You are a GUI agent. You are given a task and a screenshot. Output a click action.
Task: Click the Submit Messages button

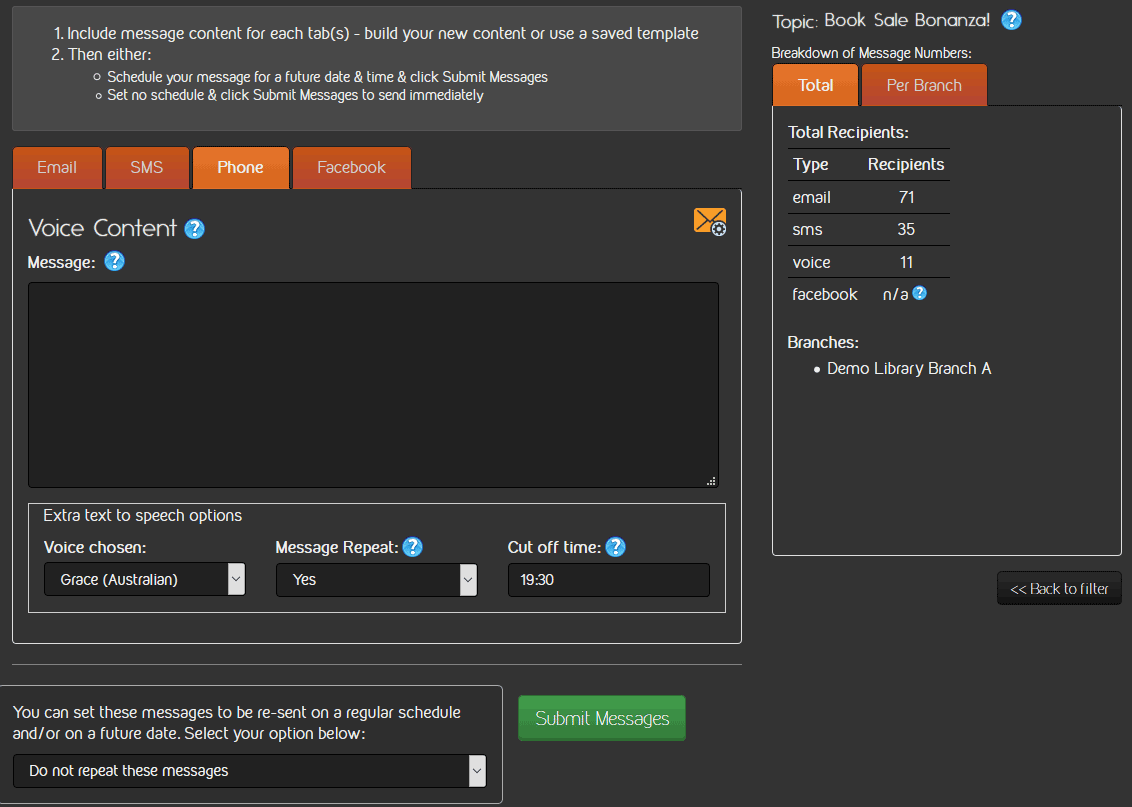[x=602, y=718]
